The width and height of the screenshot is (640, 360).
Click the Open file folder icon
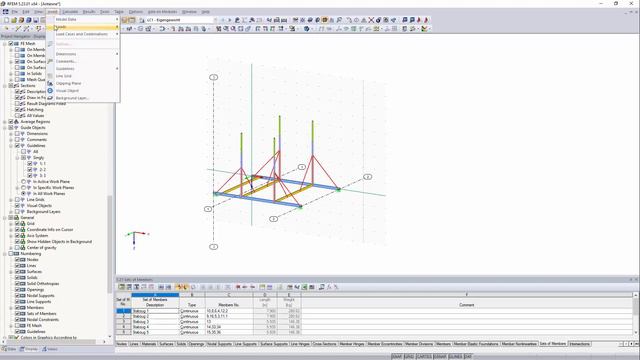13,20
